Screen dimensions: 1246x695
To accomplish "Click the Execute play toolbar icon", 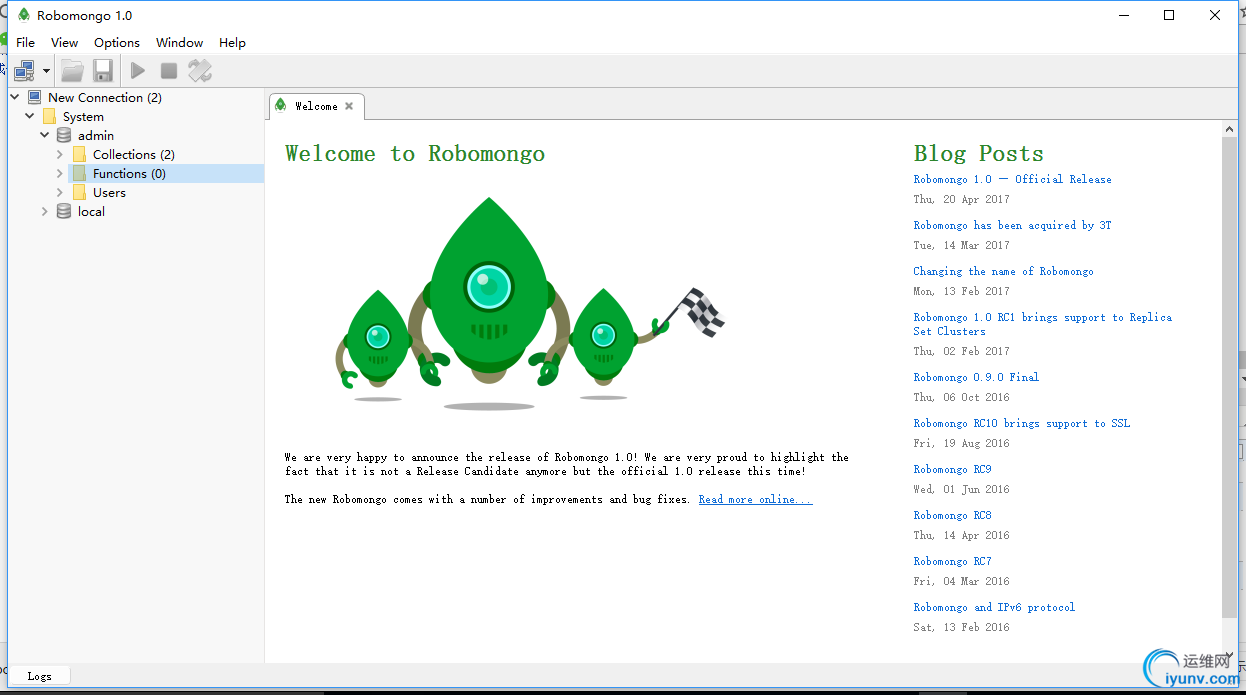I will [x=138, y=70].
